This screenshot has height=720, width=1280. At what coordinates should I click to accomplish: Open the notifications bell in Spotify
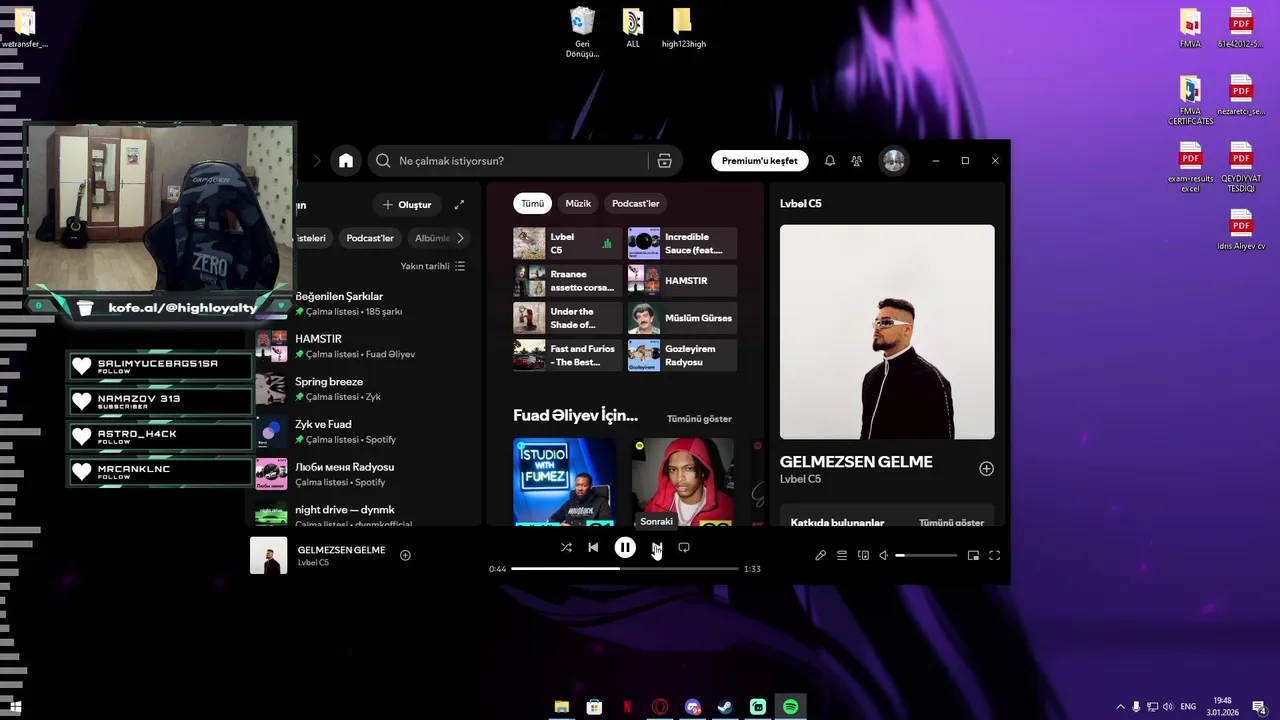(829, 160)
